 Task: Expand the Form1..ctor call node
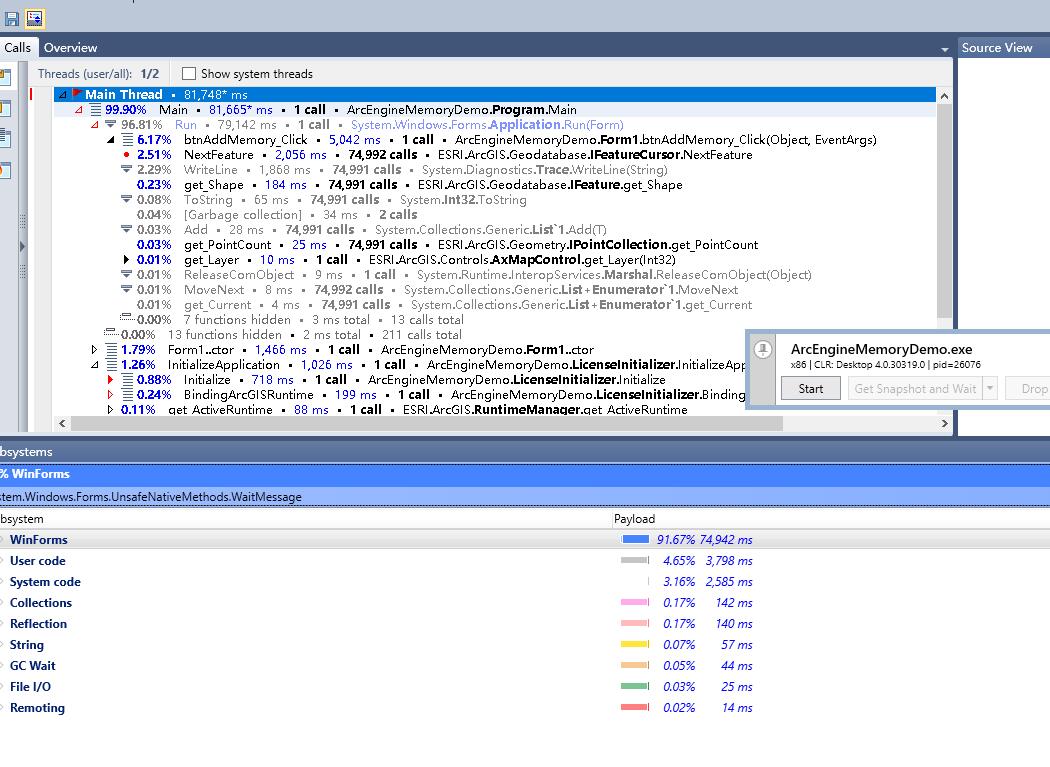93,348
